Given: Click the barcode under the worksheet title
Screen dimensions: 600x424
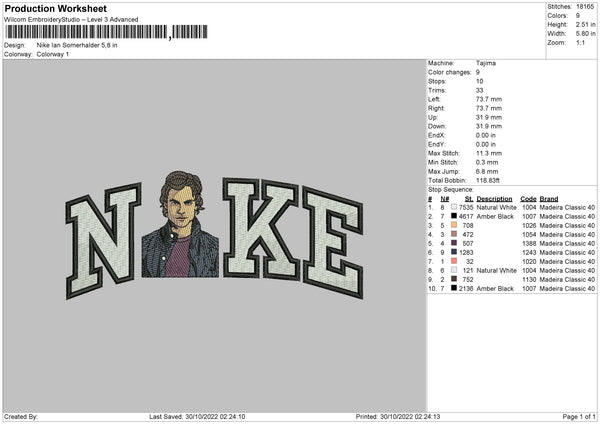Looking at the screenshot, I should [106, 32].
